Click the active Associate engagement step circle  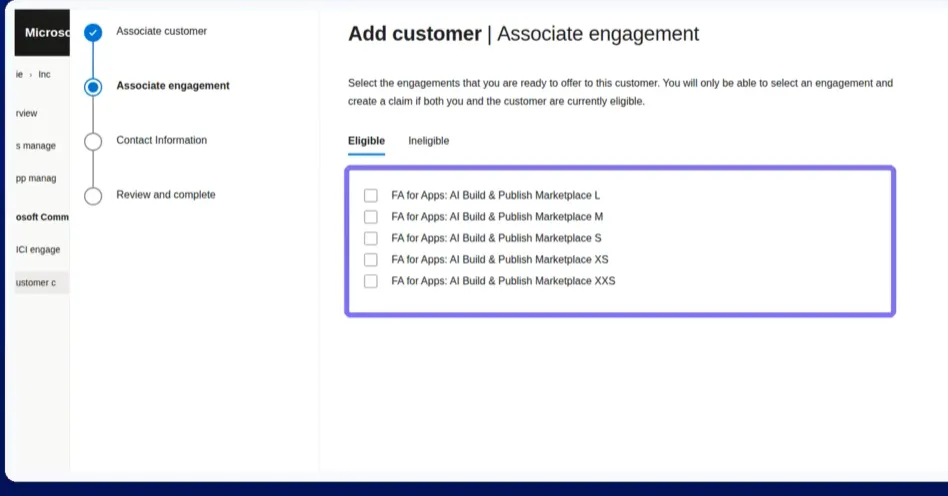coord(93,86)
